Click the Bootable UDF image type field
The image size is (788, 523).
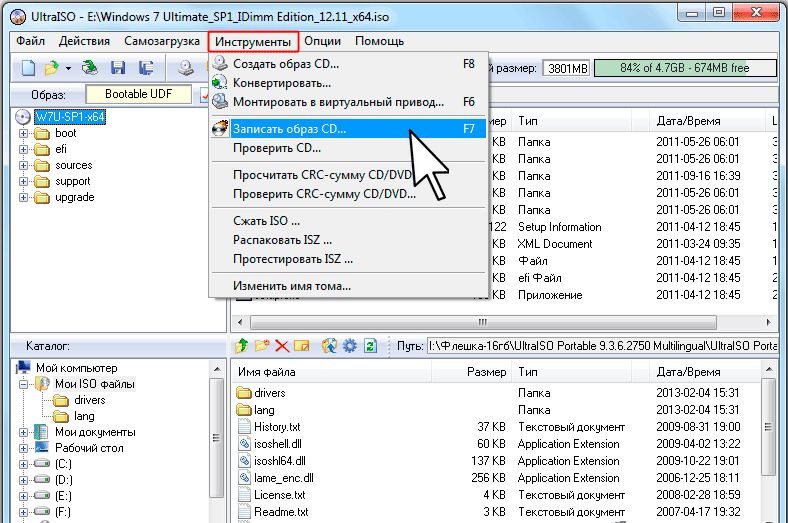coord(139,94)
